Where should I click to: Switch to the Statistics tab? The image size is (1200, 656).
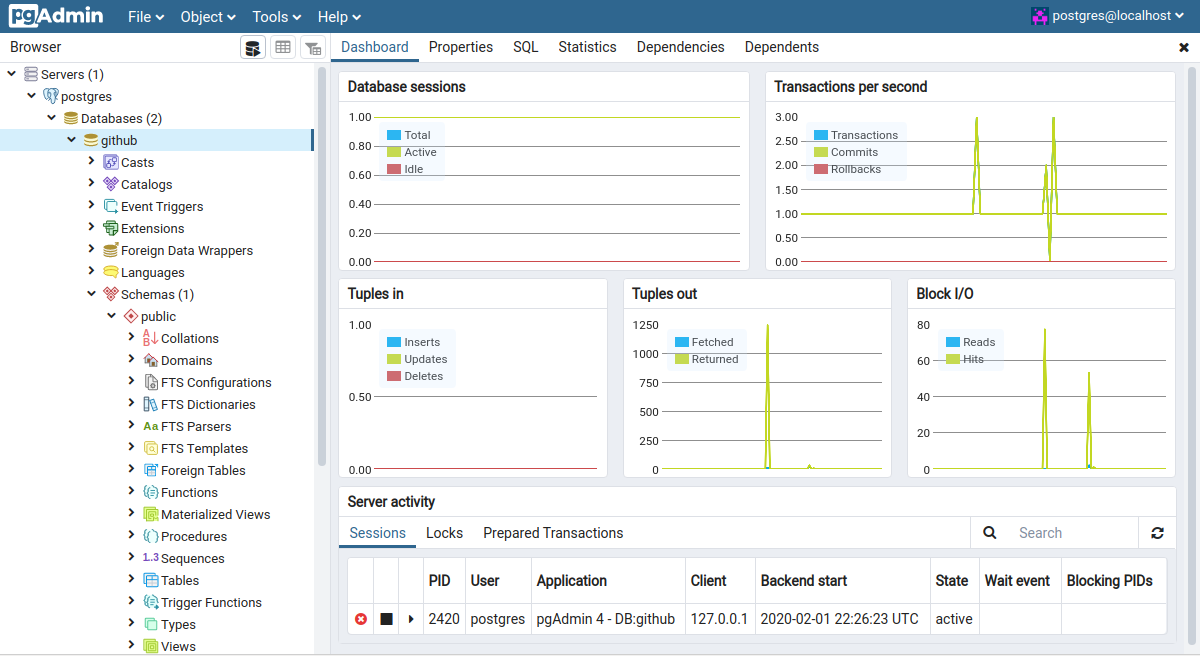tap(587, 47)
